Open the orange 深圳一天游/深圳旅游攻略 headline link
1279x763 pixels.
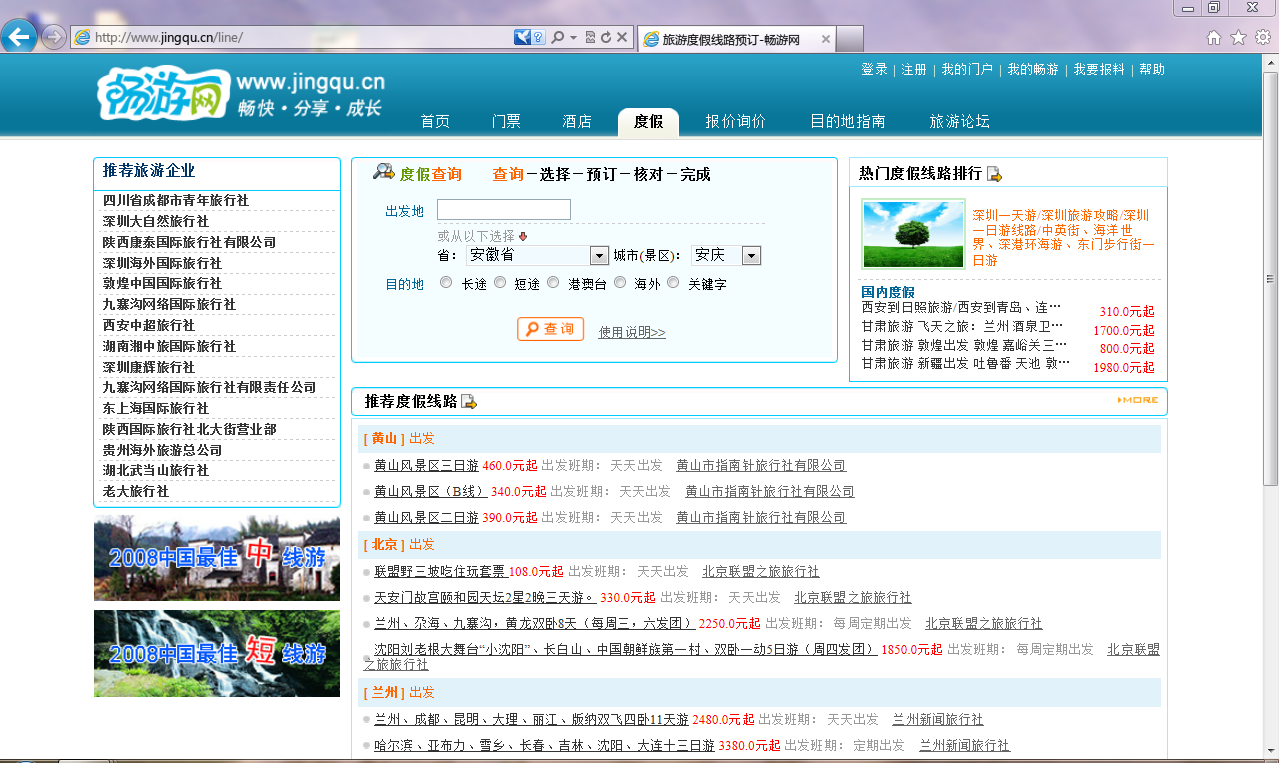coord(1064,237)
